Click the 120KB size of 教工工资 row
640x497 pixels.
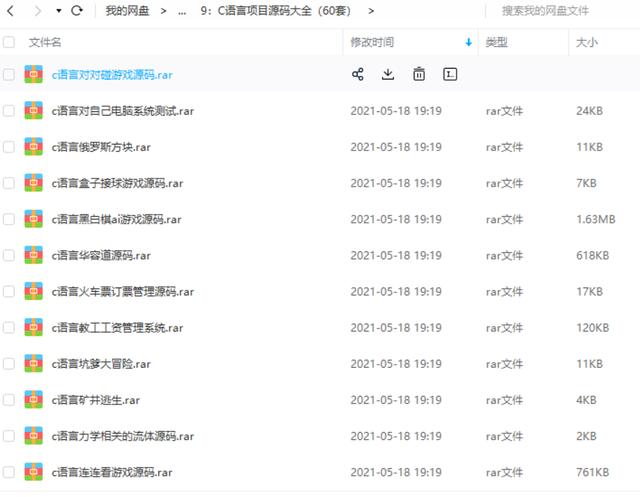coord(592,328)
